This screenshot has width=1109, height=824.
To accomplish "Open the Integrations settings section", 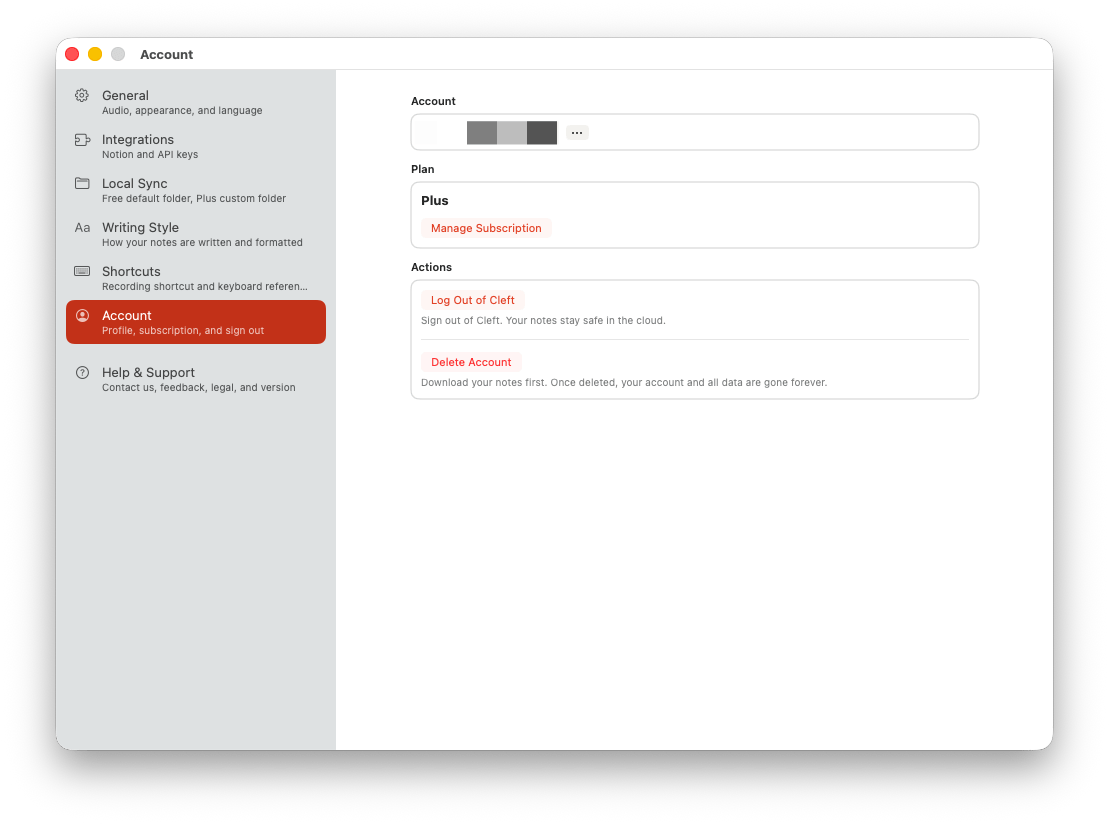I will 196,146.
